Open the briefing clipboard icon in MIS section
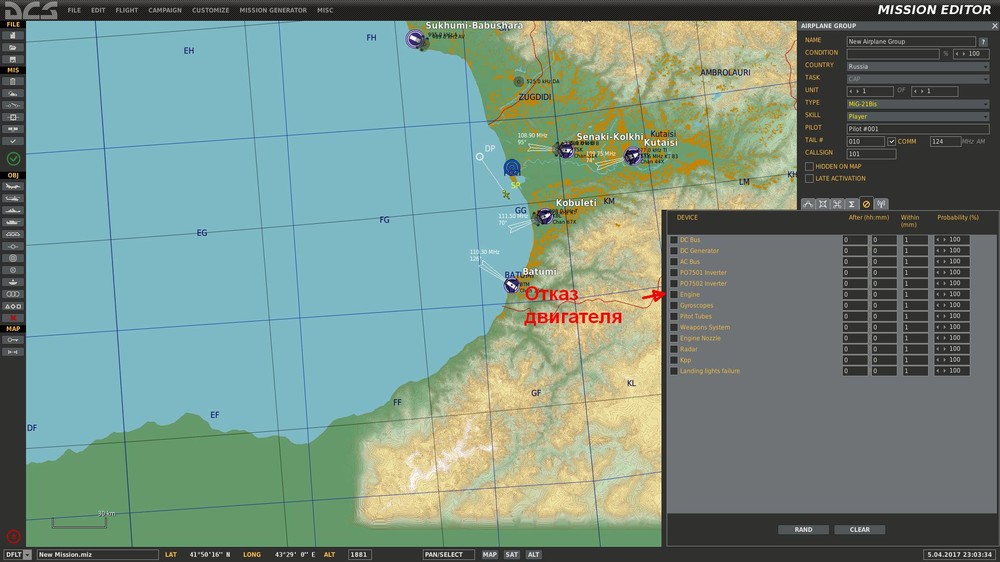The height and width of the screenshot is (562, 1000). 13,82
